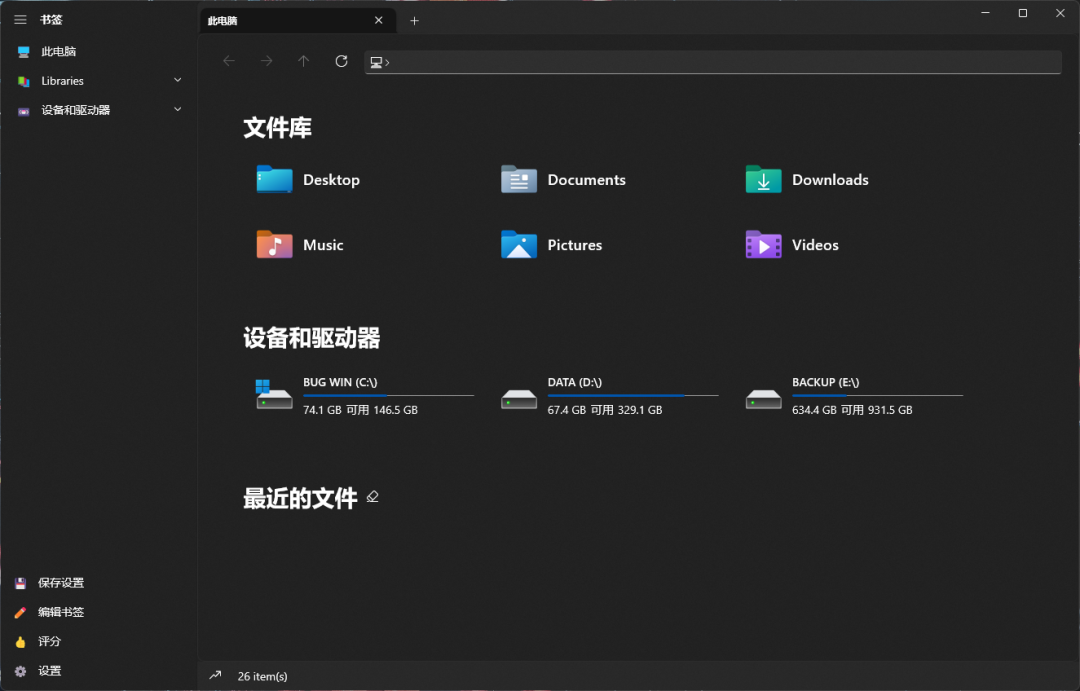The height and width of the screenshot is (691, 1080).
Task: Toggle the sidebar with the hamburger icon
Action: (20, 19)
